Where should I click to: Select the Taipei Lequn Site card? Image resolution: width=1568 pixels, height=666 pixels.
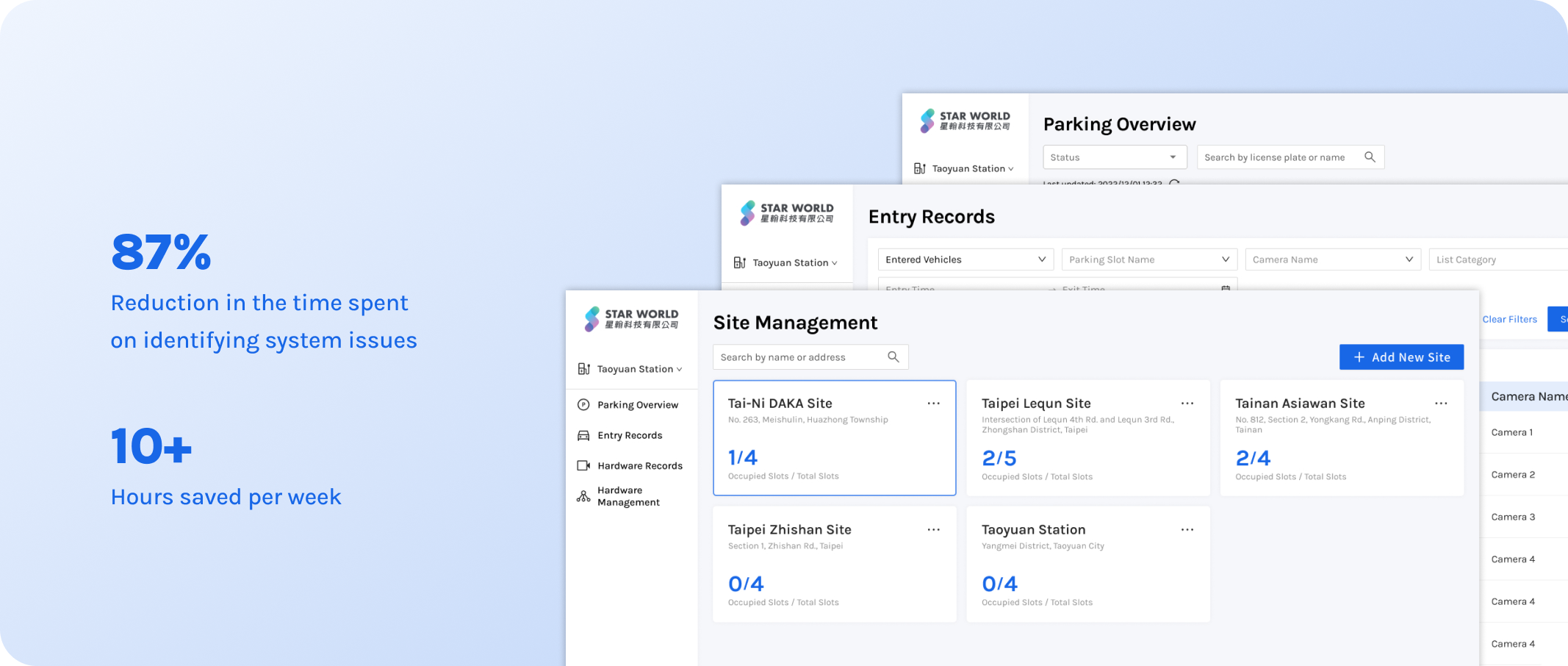[x=1087, y=438]
